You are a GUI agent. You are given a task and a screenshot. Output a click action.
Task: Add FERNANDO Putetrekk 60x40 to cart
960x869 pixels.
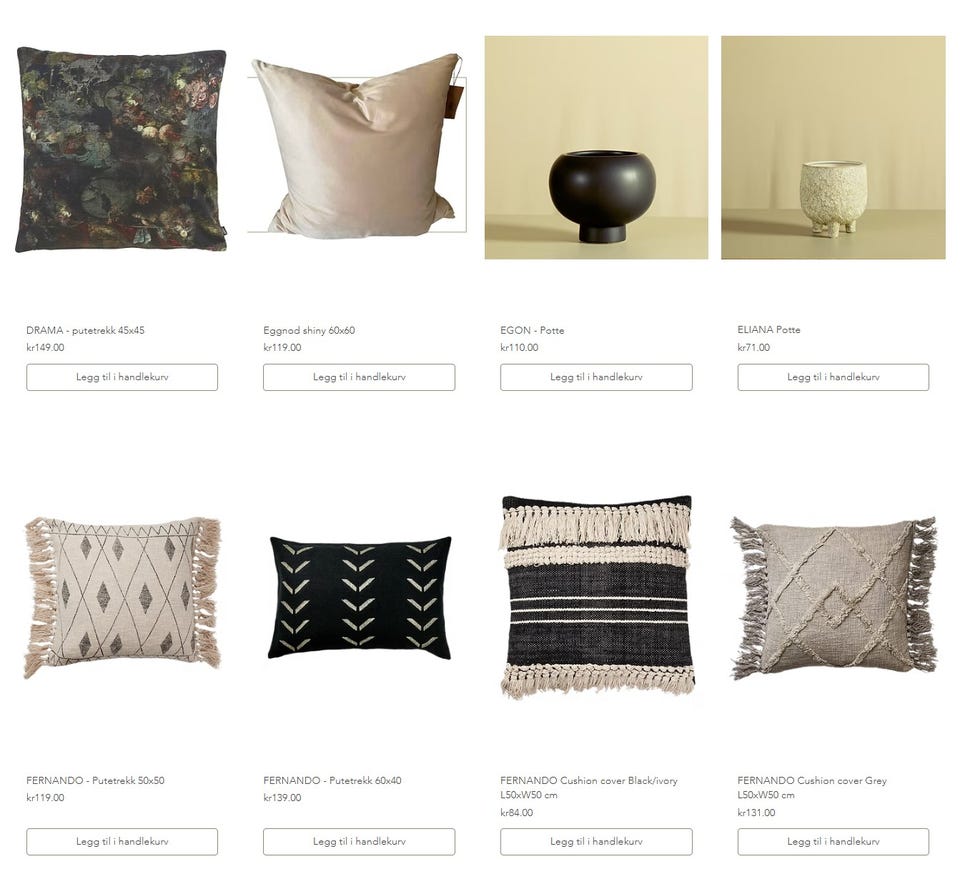[359, 841]
